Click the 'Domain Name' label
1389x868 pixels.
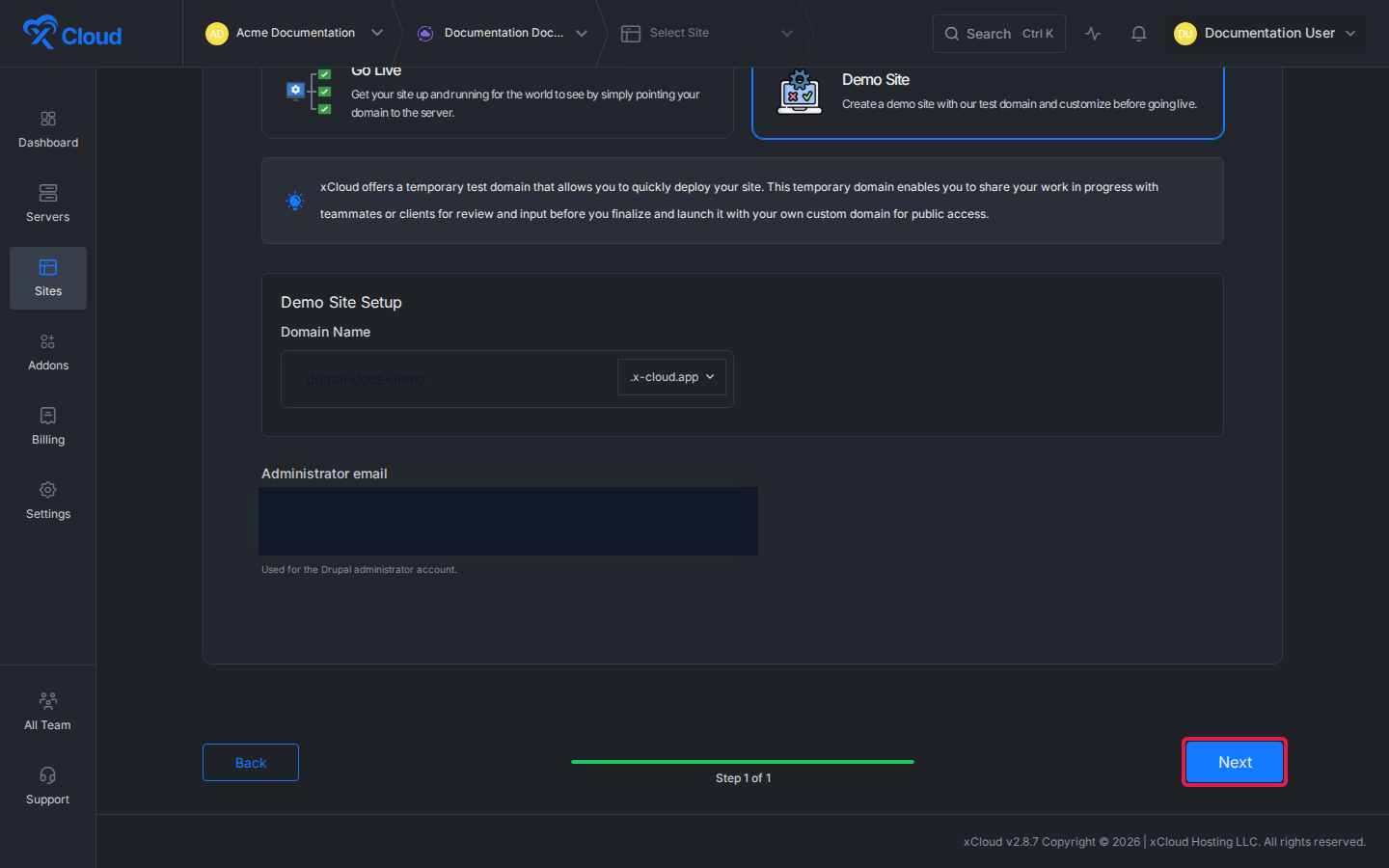point(325,332)
